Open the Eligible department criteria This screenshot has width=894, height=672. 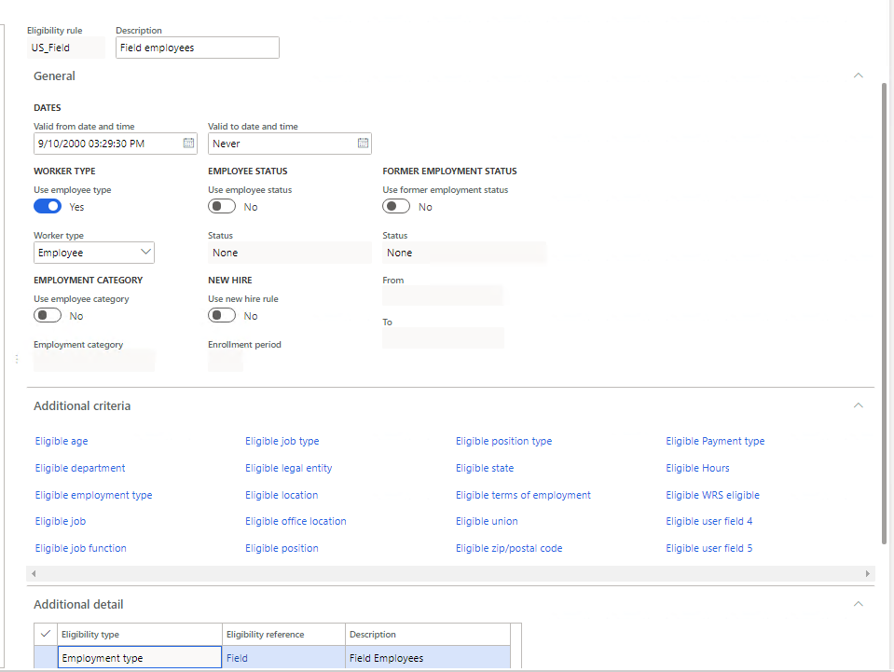[x=80, y=468]
